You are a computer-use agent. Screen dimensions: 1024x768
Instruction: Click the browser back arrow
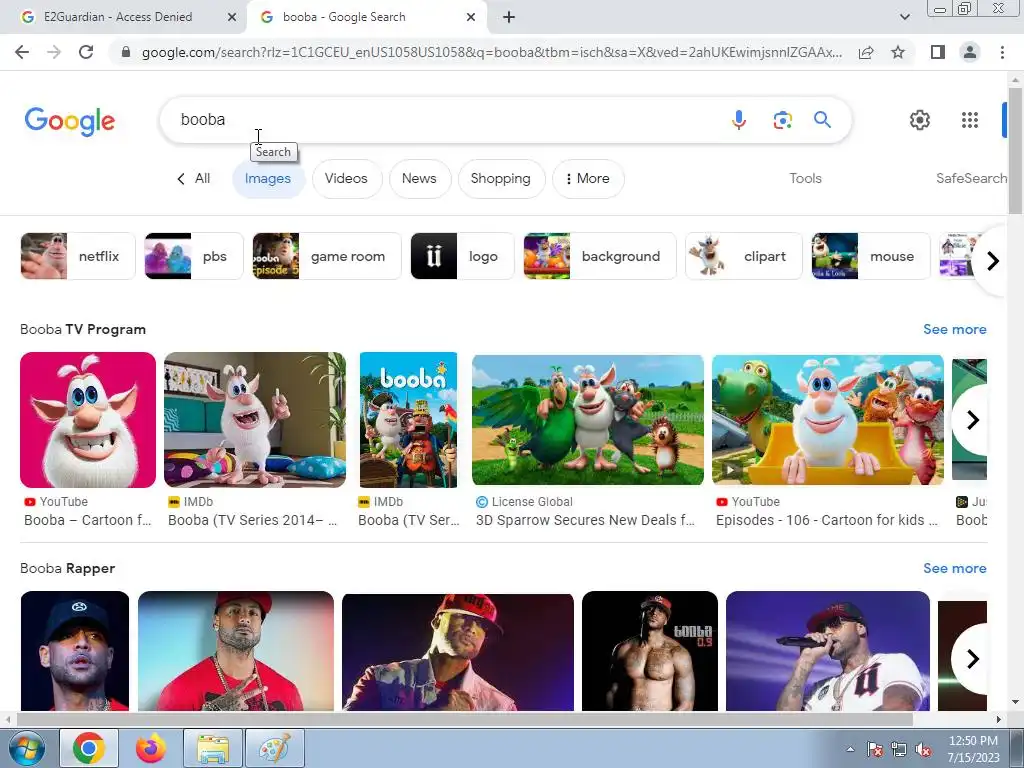(22, 52)
